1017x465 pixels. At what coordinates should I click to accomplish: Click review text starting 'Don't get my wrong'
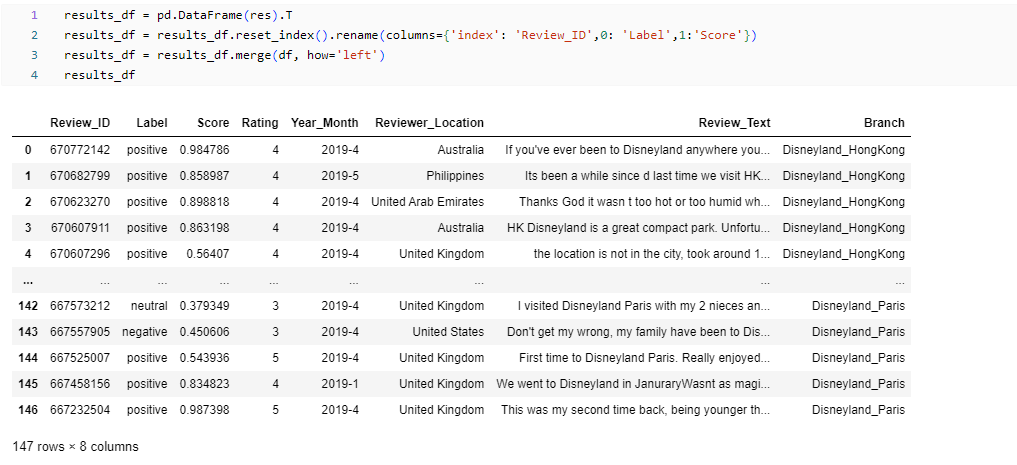tap(639, 331)
